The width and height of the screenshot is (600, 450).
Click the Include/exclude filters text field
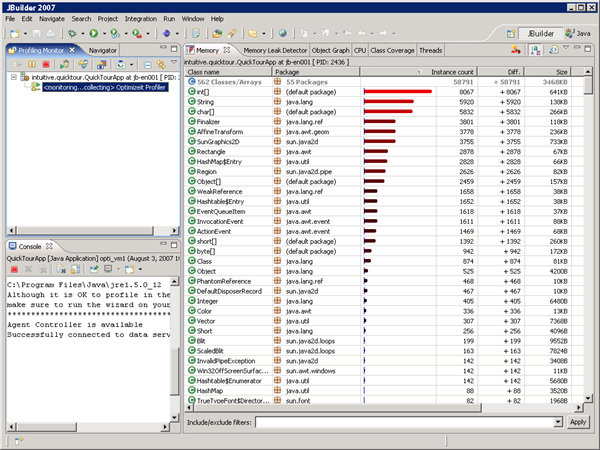[x=402, y=422]
